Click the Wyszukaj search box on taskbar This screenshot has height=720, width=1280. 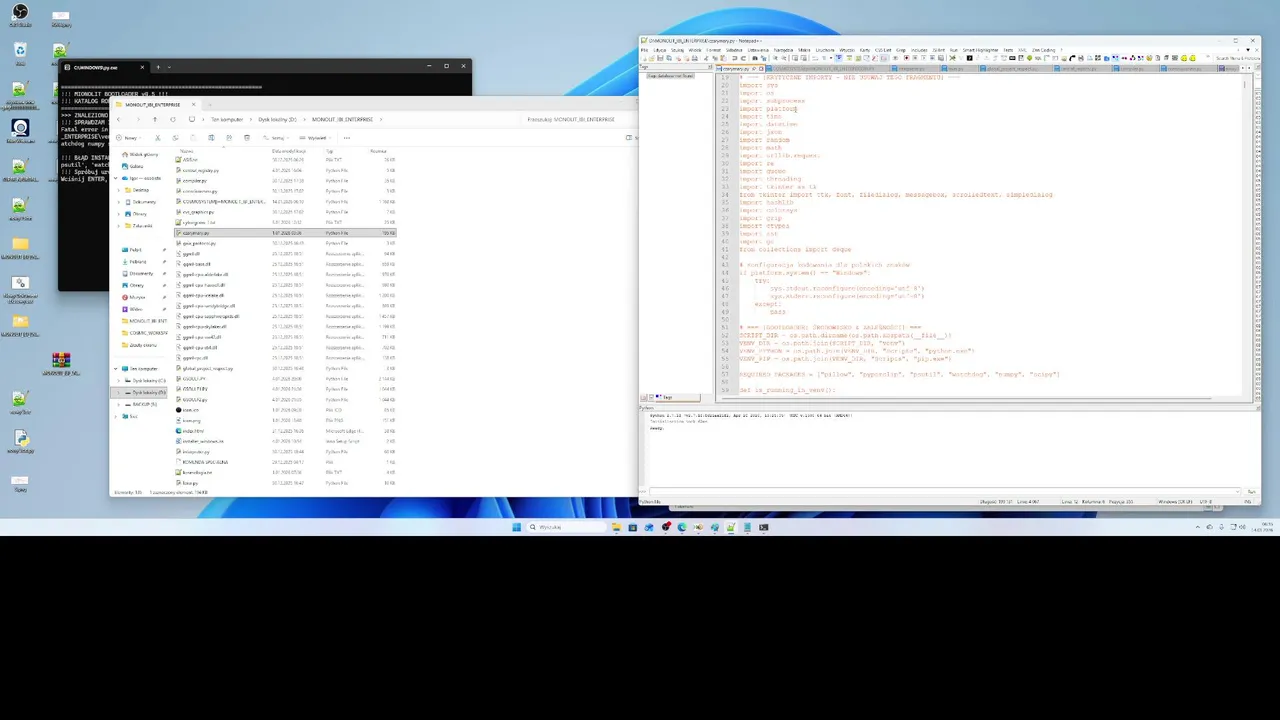click(x=567, y=527)
